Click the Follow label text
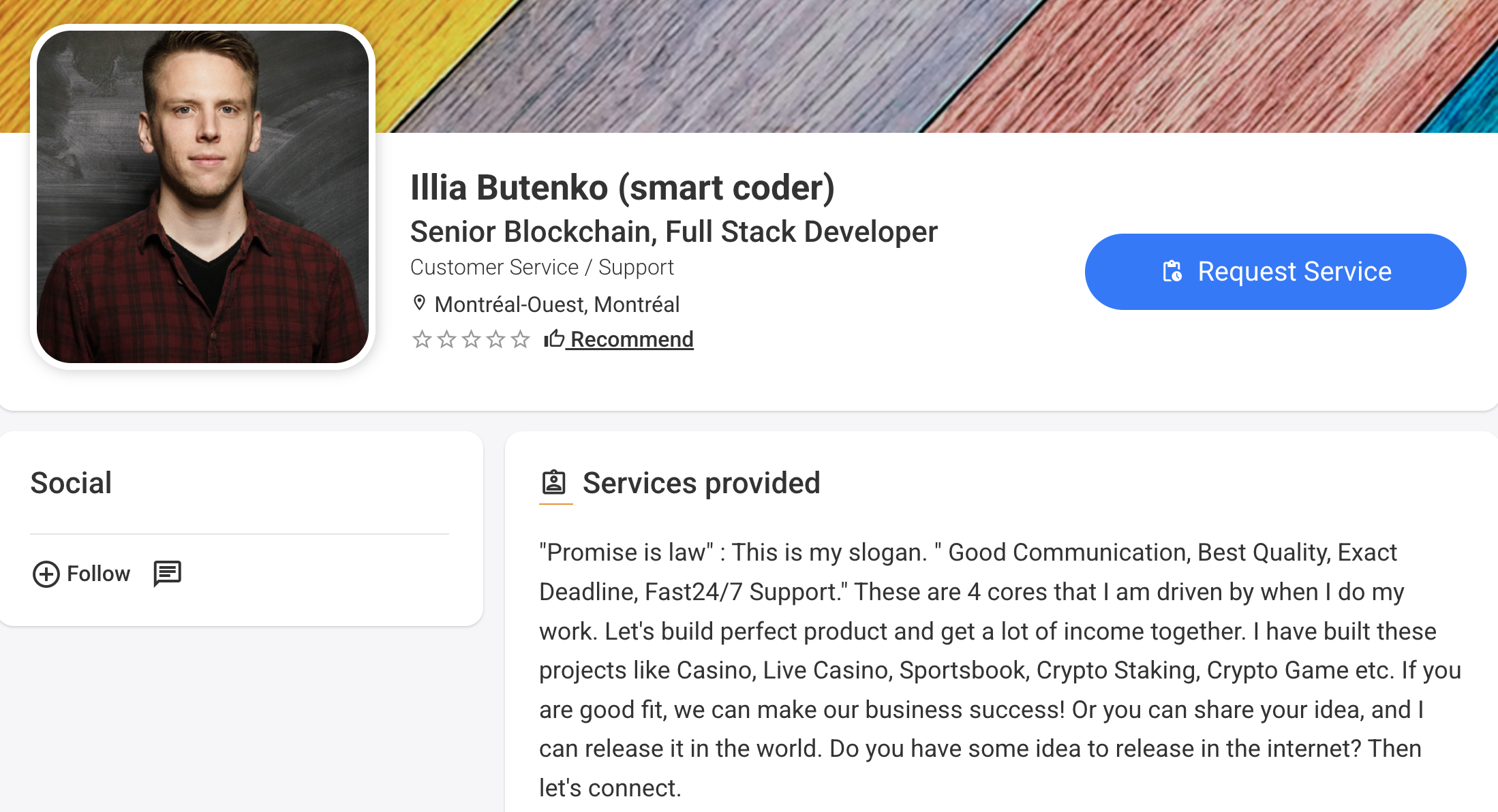Image resolution: width=1498 pixels, height=812 pixels. (x=98, y=574)
